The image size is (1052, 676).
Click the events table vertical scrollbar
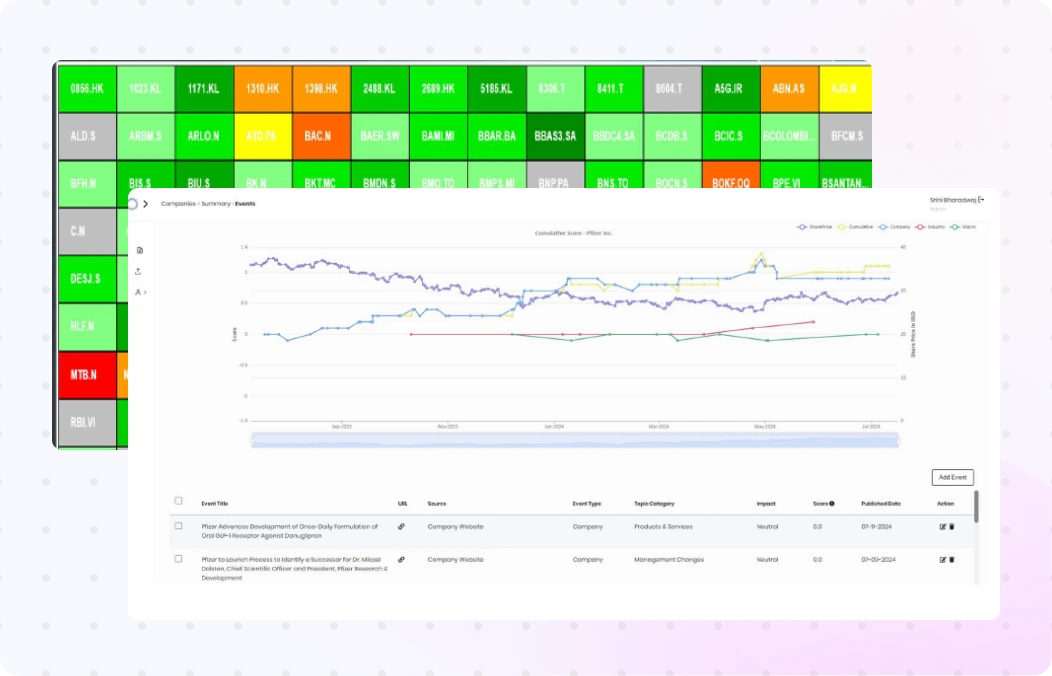[x=976, y=507]
